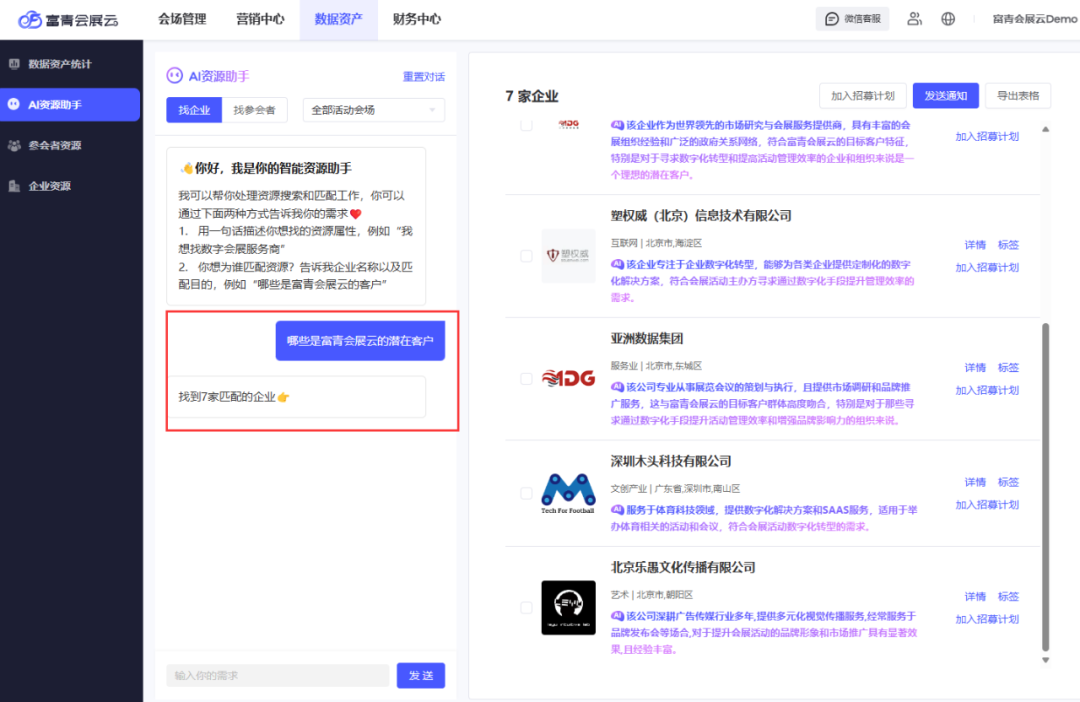The image size is (1080, 702).
Task: Open 详情 for 亚洲数据集团
Action: (975, 367)
